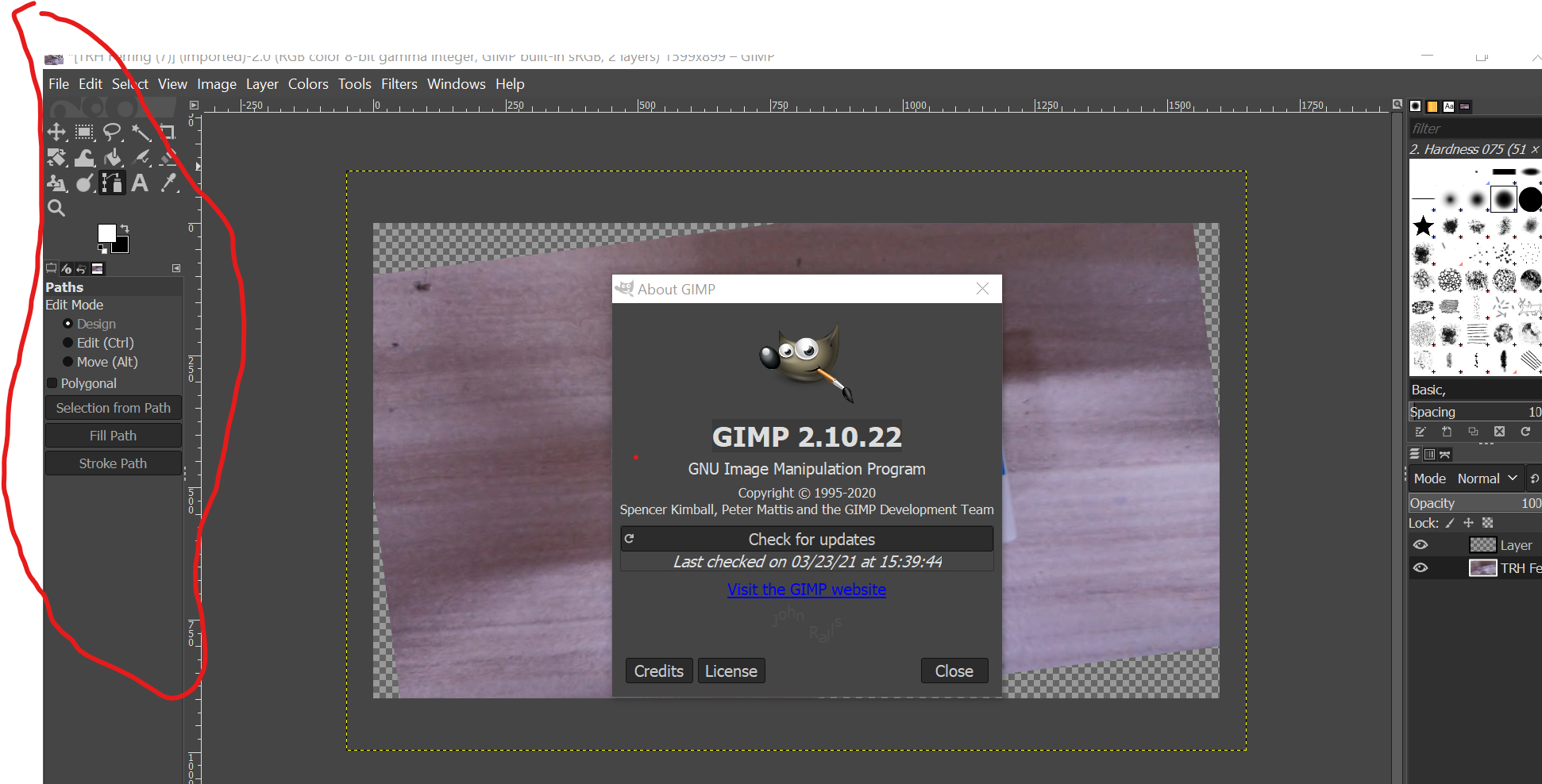Image resolution: width=1542 pixels, height=784 pixels.
Task: Click Check for updates in About dialog
Action: [807, 539]
